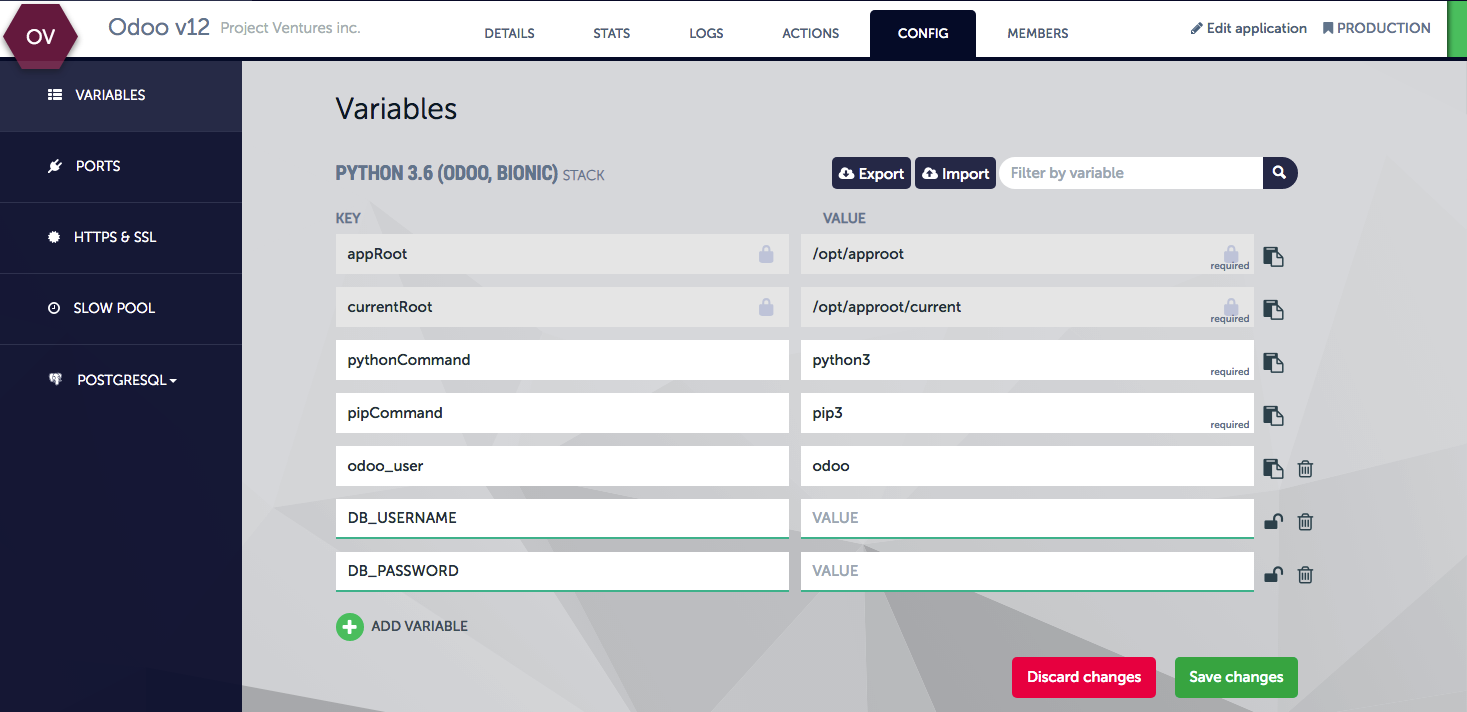
Task: Toggle the lock on DB_PASSWORD
Action: click(1273, 574)
